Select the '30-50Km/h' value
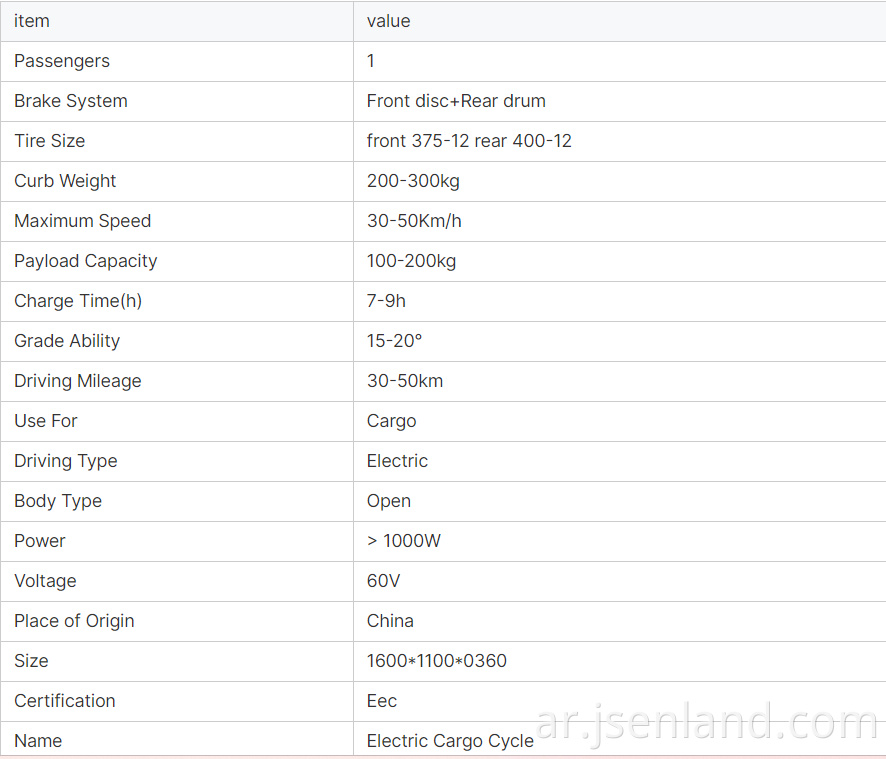Screen dimensions: 886x759 tap(414, 221)
